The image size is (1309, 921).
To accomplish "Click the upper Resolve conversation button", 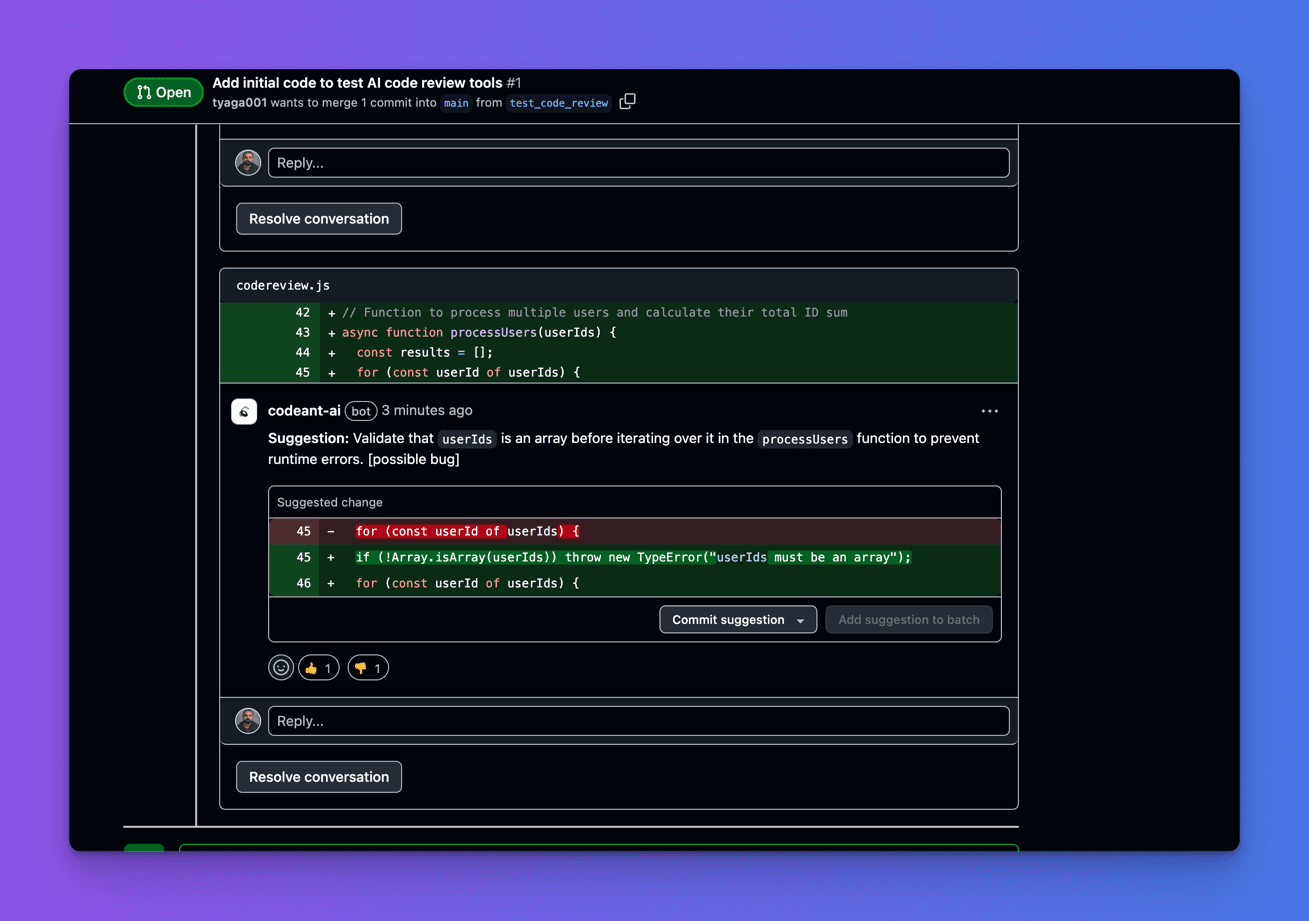I will [x=319, y=219].
